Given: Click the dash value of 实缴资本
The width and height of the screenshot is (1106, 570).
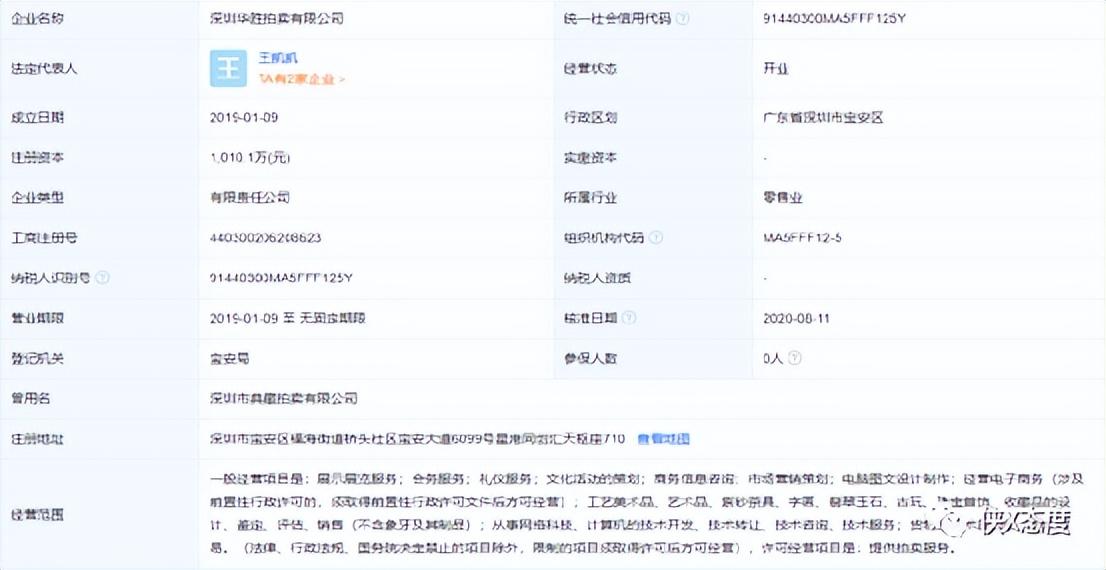Looking at the screenshot, I should pyautogui.click(x=766, y=157).
